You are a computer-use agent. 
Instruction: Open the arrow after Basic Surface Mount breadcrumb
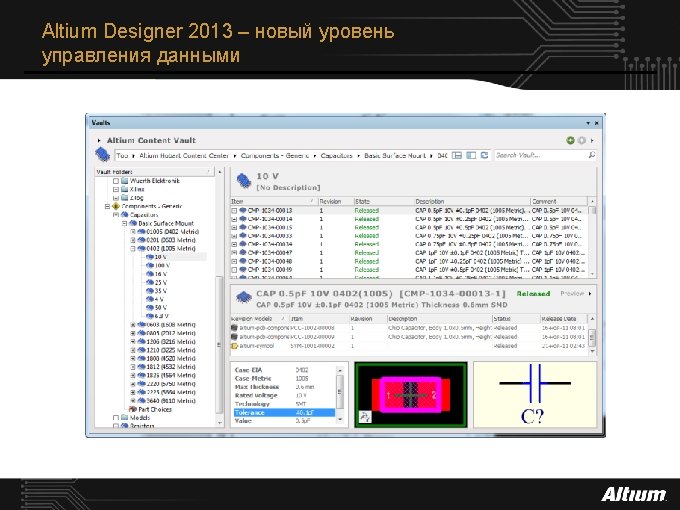pos(431,156)
